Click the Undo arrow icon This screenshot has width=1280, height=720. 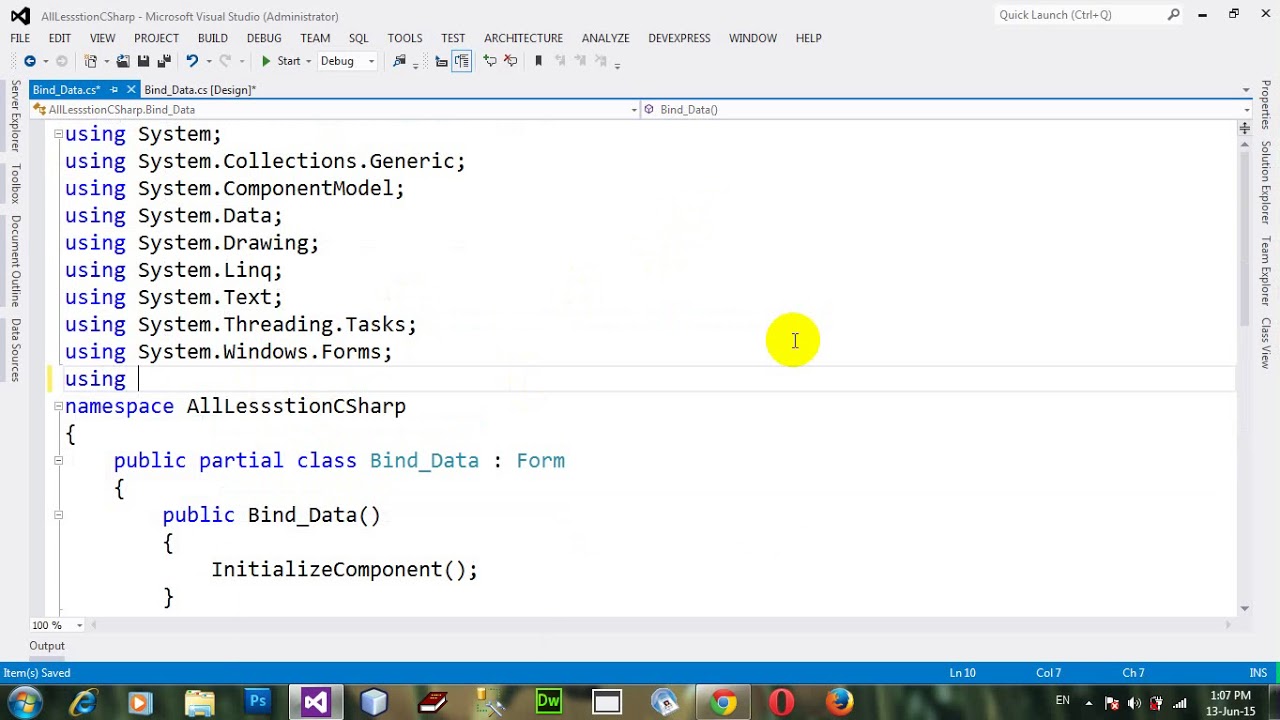tap(192, 61)
